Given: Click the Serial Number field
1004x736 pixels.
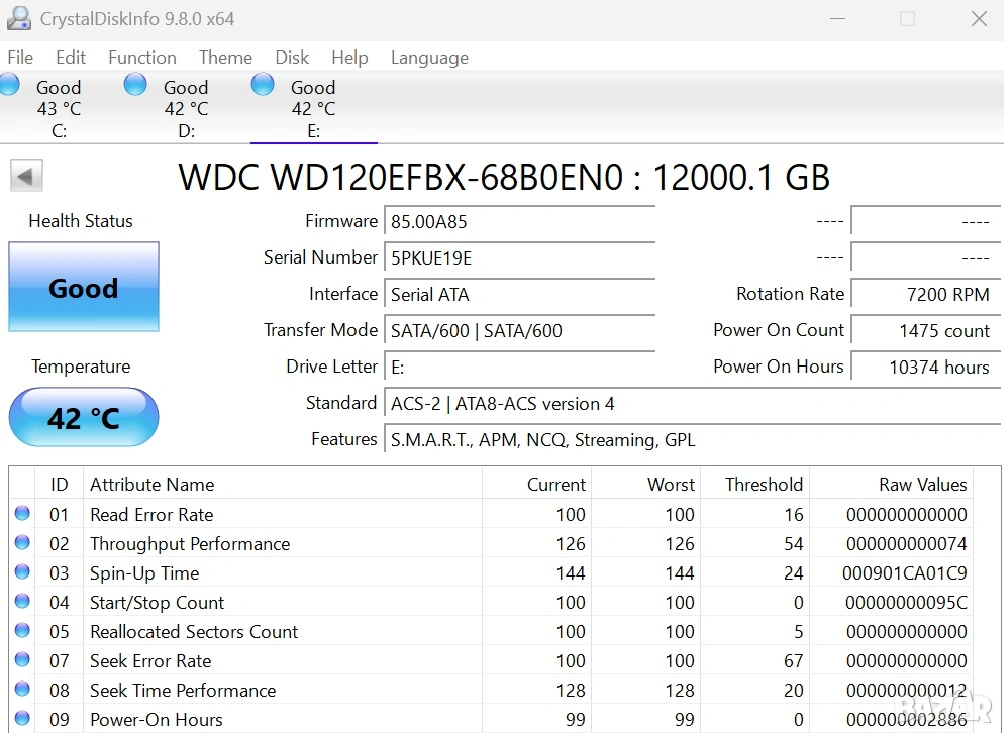Looking at the screenshot, I should tap(520, 258).
